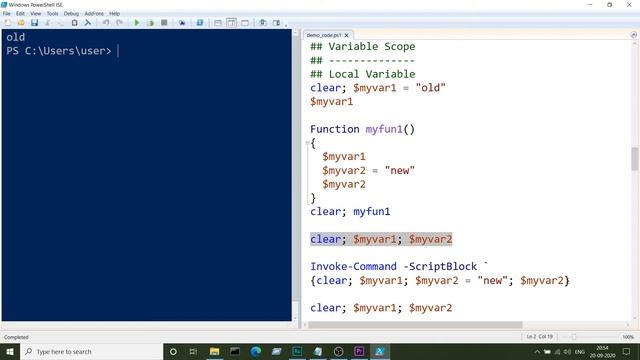Click the Stop Operation square icon
The image size is (640, 360).
[164, 23]
